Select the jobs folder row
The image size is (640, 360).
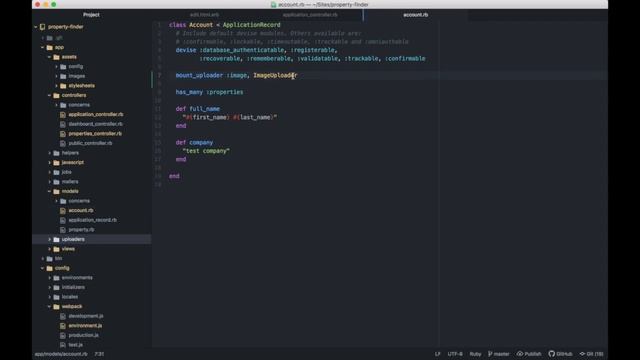point(91,172)
